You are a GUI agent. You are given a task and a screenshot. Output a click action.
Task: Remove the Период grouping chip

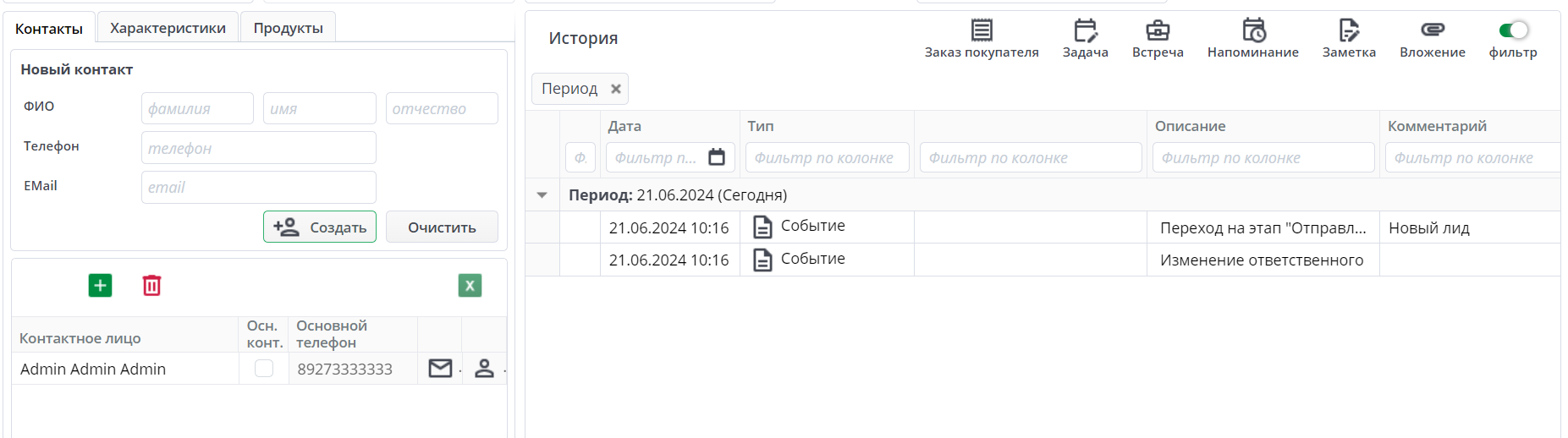[x=616, y=89]
